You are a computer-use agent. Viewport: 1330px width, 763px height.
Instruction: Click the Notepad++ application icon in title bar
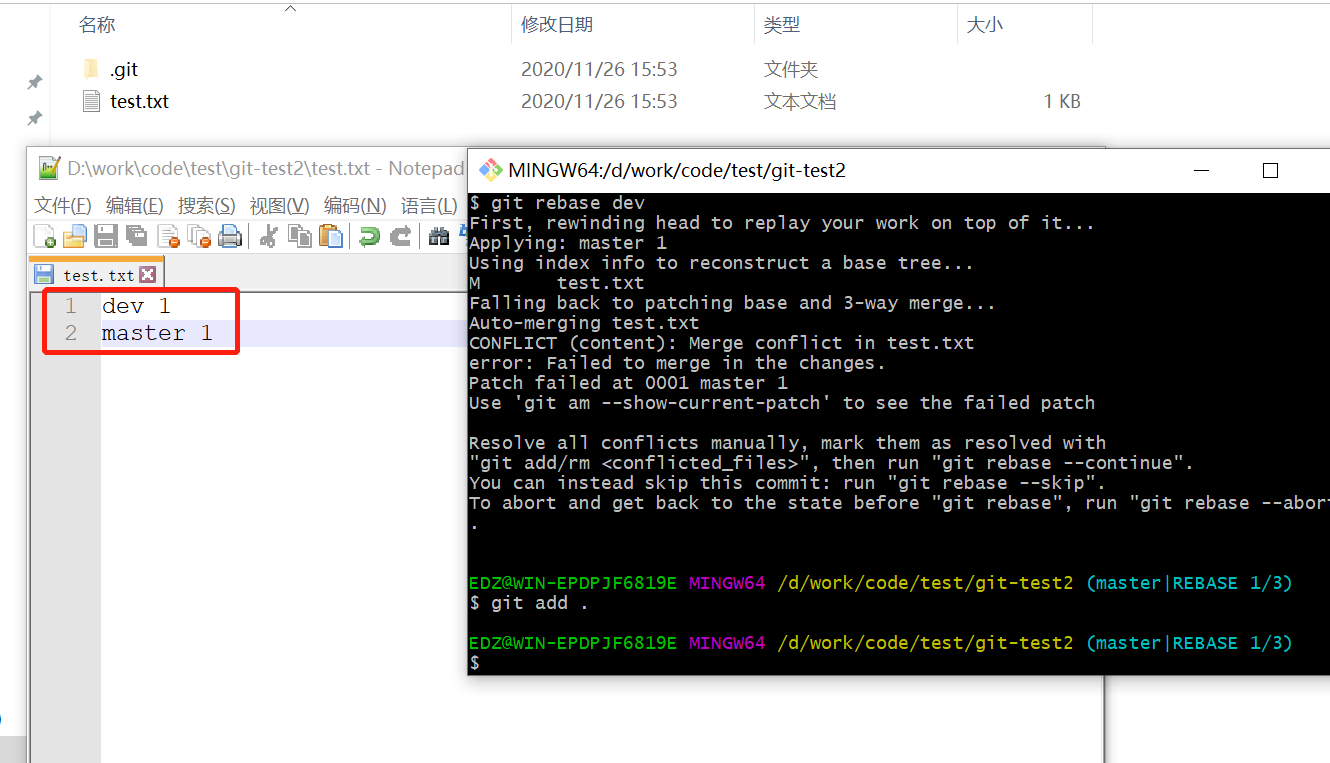click(49, 168)
